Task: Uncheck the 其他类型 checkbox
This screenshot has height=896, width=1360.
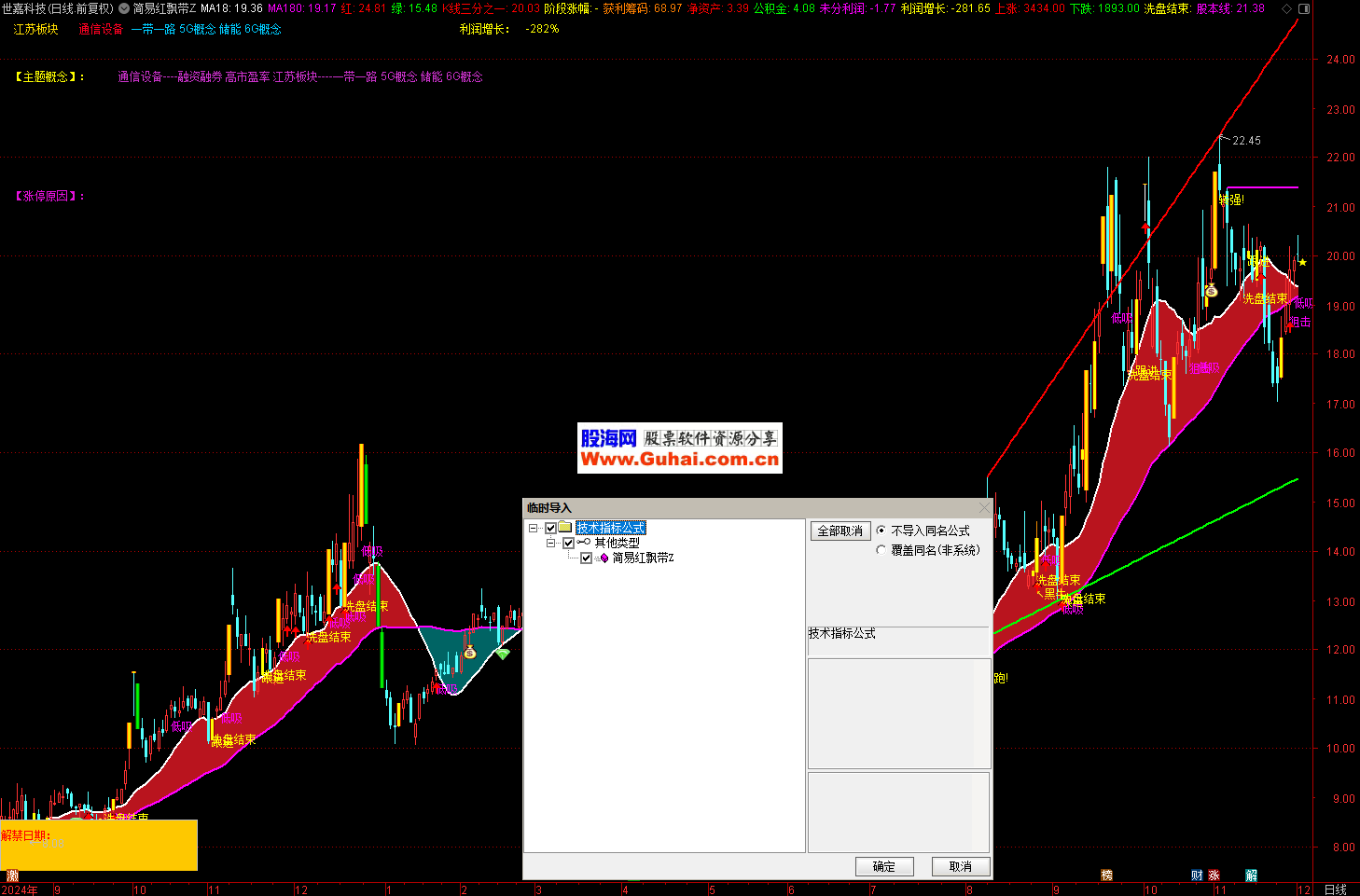Action: point(568,543)
